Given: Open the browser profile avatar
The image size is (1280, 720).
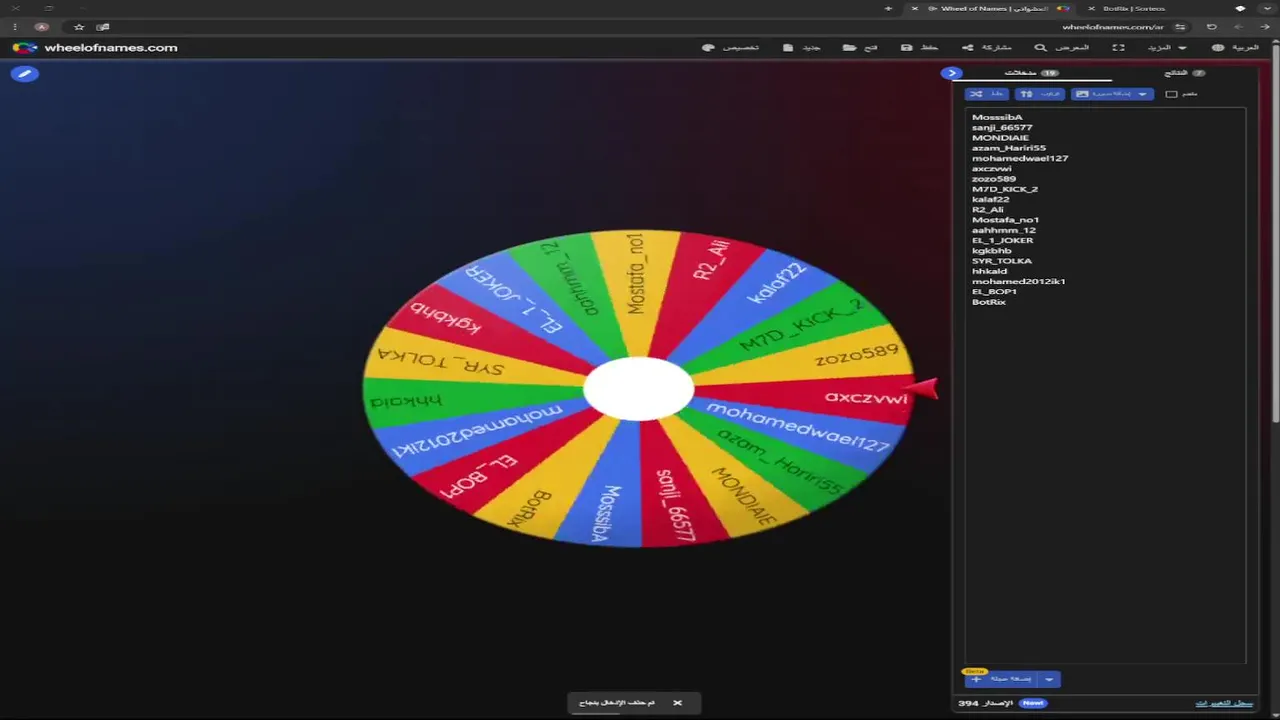Looking at the screenshot, I should (x=42, y=27).
